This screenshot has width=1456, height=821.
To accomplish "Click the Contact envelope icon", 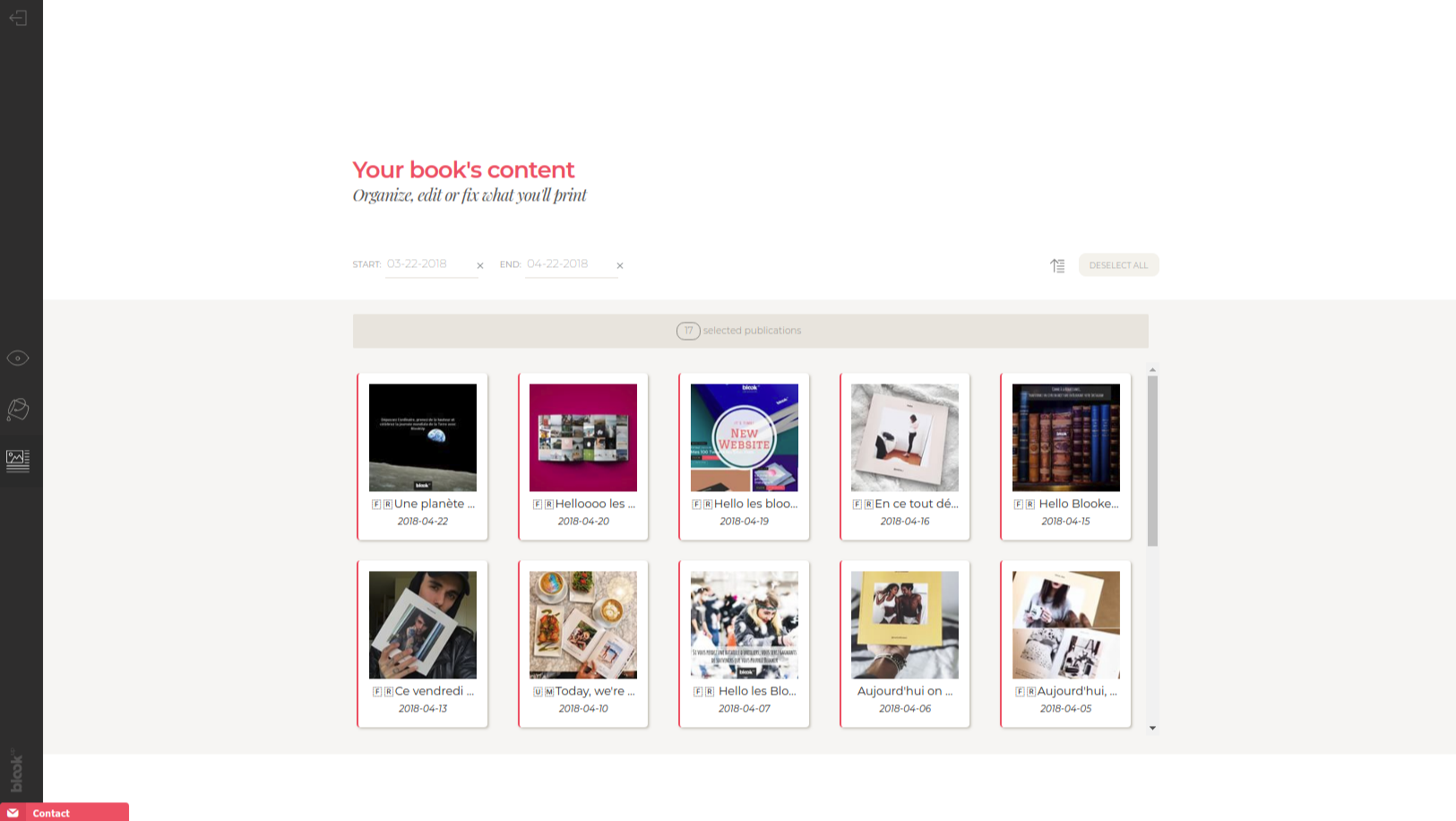I will pyautogui.click(x=13, y=813).
